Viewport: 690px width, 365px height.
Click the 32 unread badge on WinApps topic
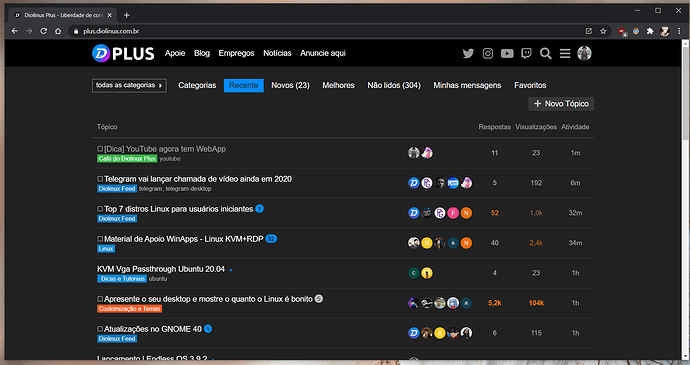pos(272,239)
